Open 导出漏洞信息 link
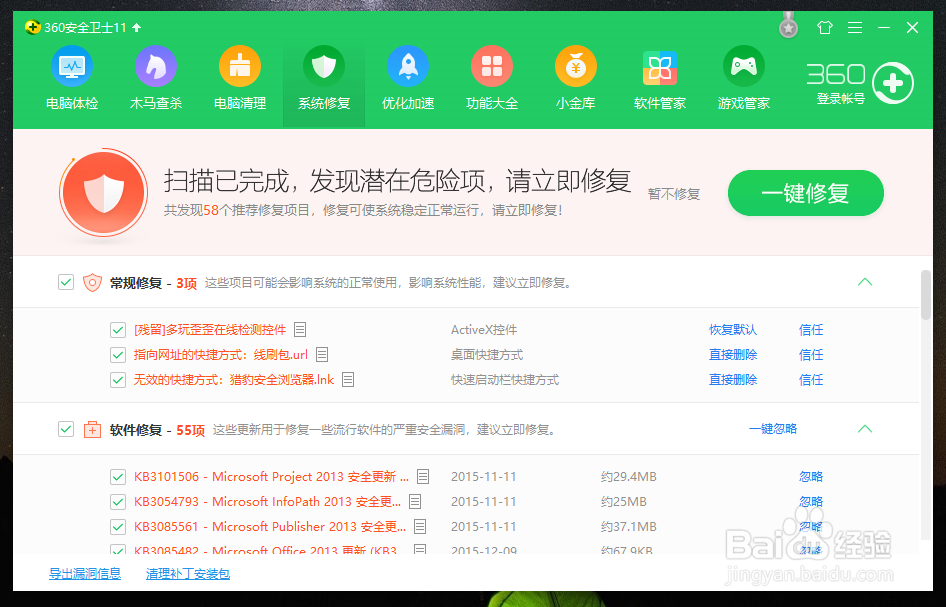Screen dimensions: 946x607 (x=85, y=574)
